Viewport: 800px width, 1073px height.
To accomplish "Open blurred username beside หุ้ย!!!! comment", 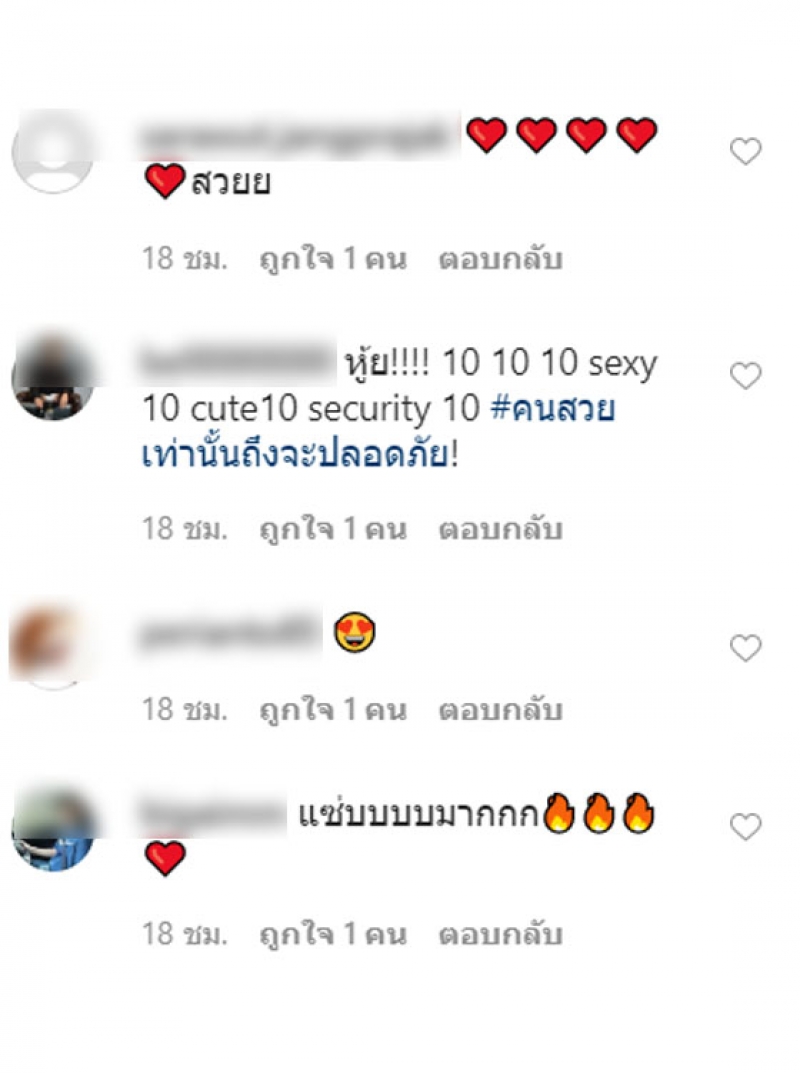I will pos(237,361).
